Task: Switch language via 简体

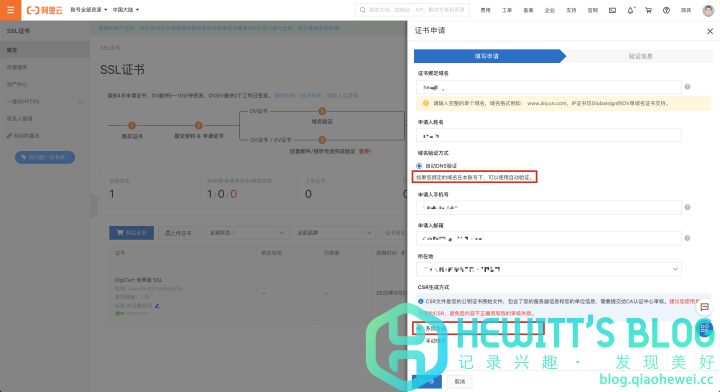Action: pos(686,10)
